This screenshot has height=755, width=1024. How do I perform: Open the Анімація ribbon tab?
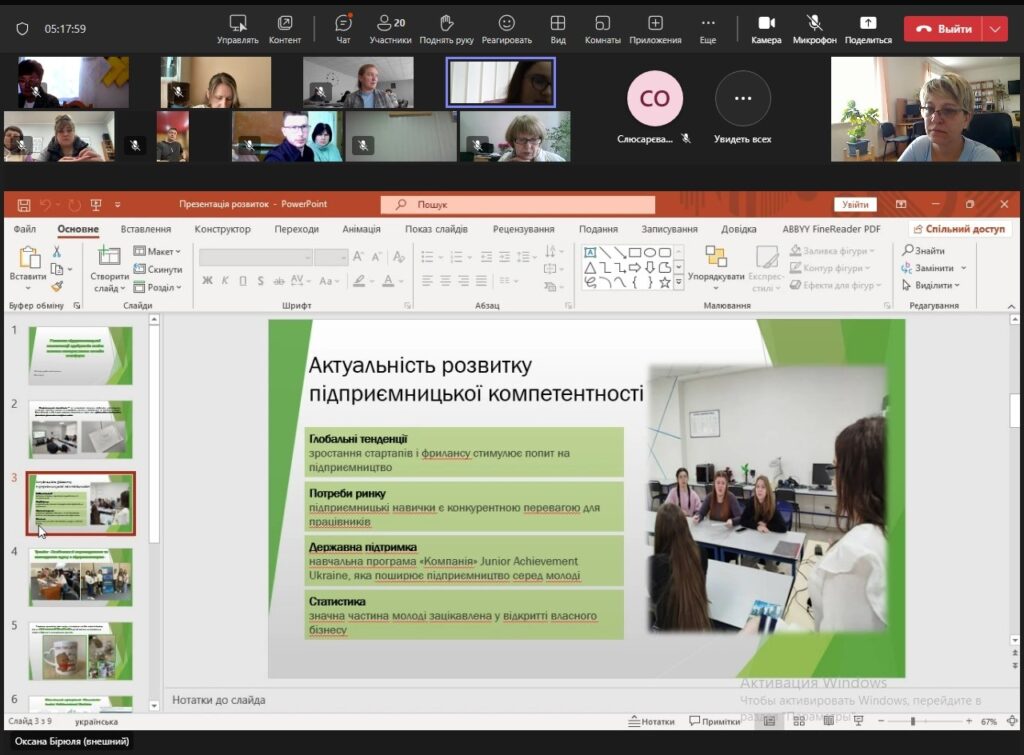(x=361, y=229)
